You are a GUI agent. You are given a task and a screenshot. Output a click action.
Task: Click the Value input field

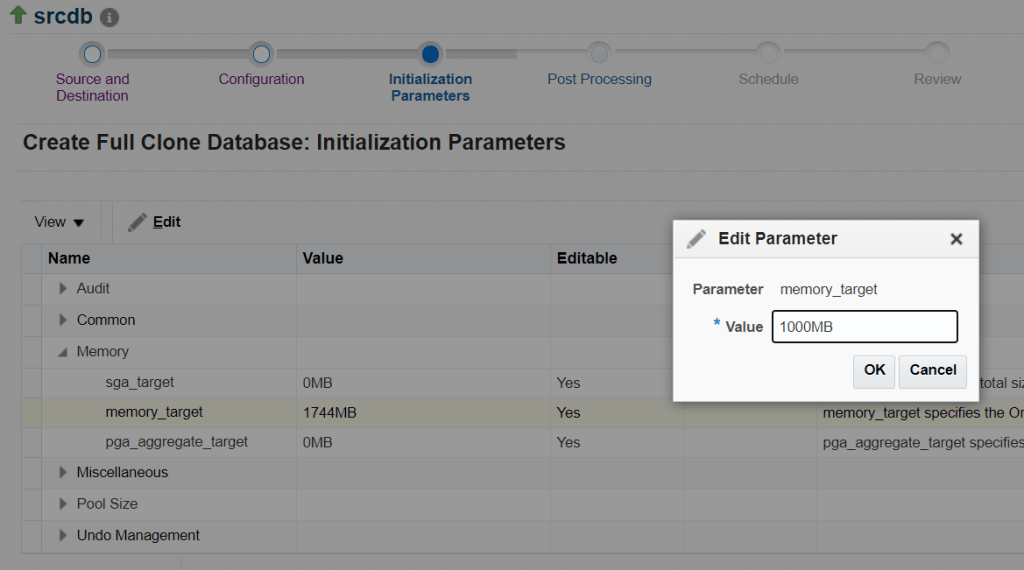coord(864,327)
